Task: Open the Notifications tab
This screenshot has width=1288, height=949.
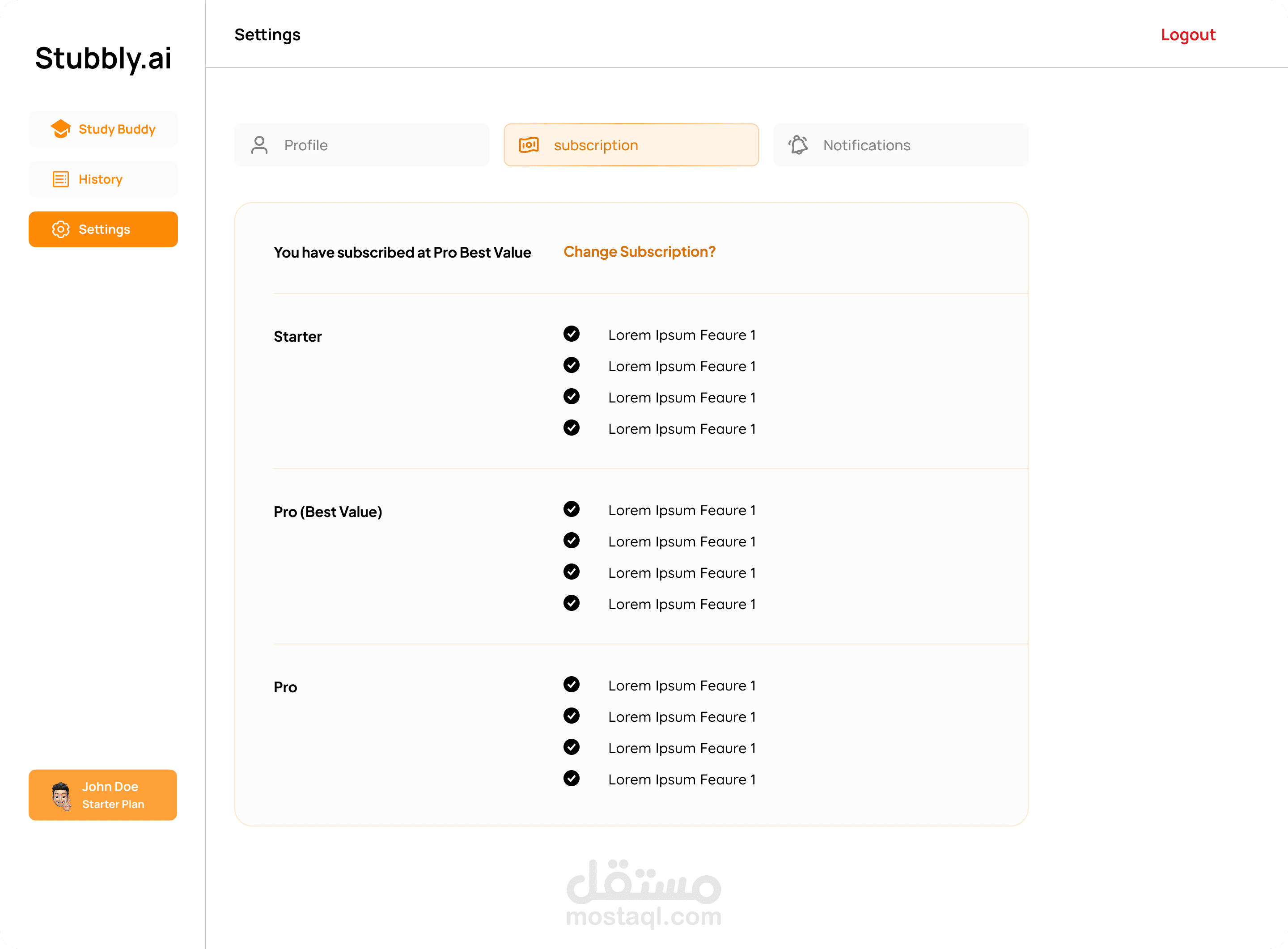Action: (901, 145)
